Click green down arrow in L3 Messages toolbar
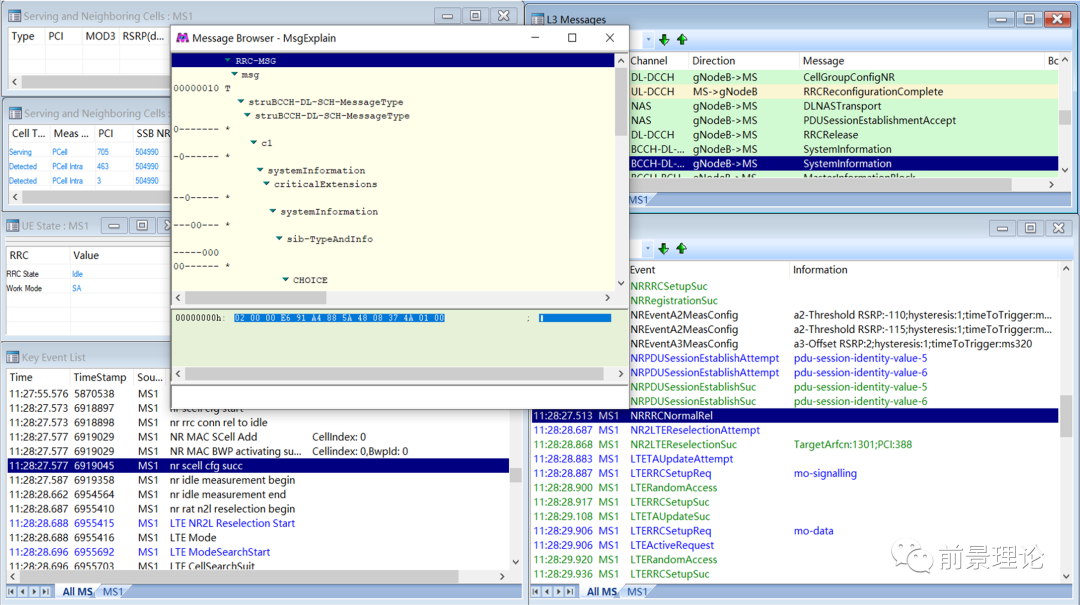Screen dimensions: 1080x605 [x=664, y=40]
